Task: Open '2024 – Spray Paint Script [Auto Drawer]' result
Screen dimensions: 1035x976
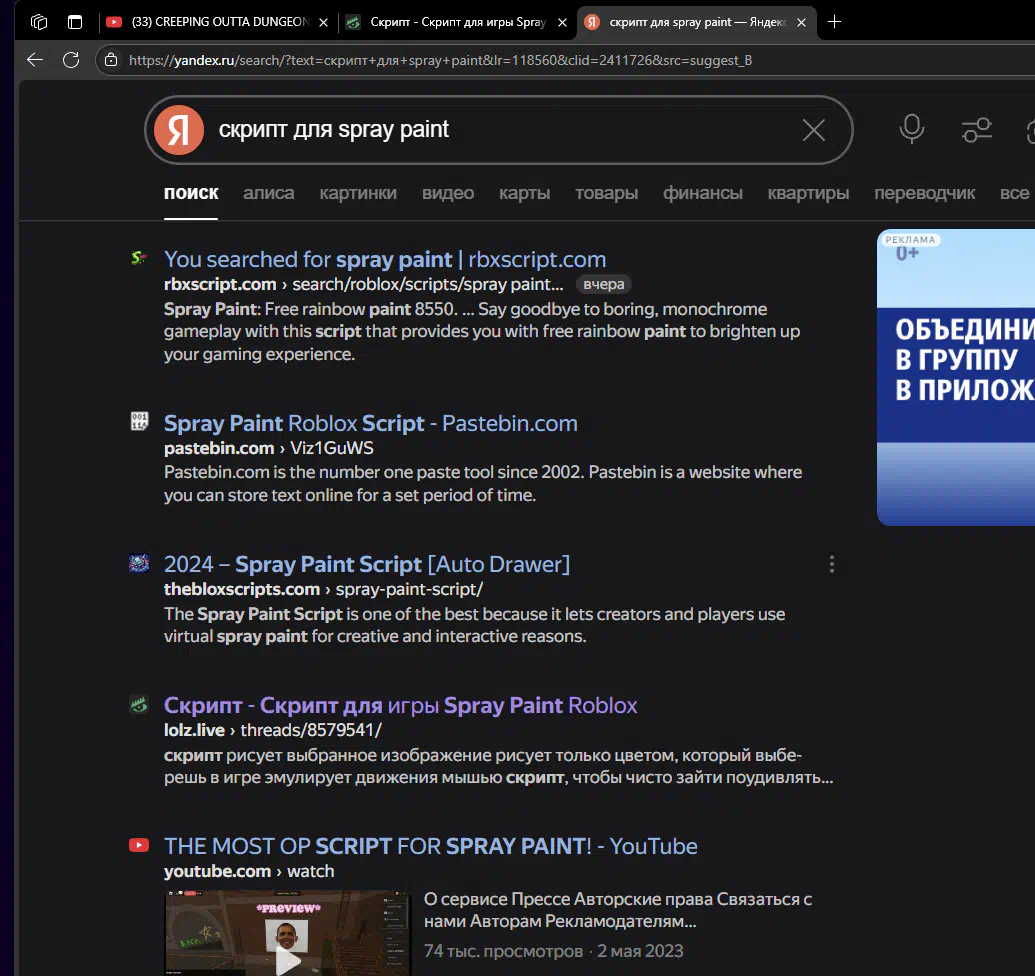Action: (366, 564)
